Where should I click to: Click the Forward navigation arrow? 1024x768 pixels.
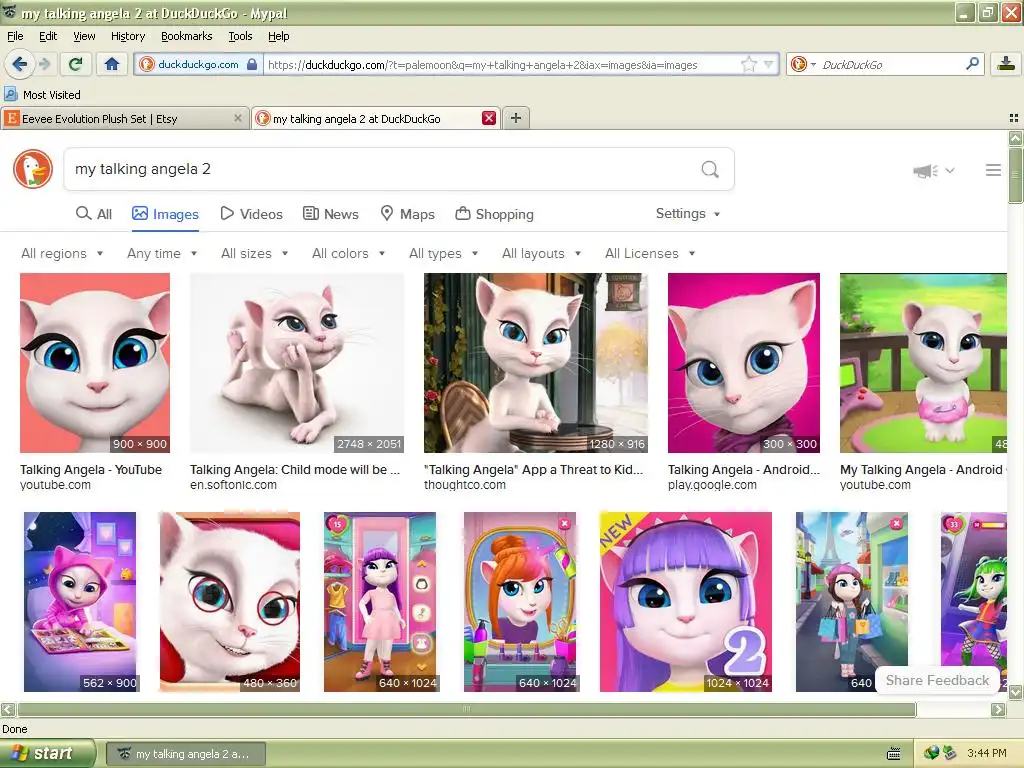point(44,64)
